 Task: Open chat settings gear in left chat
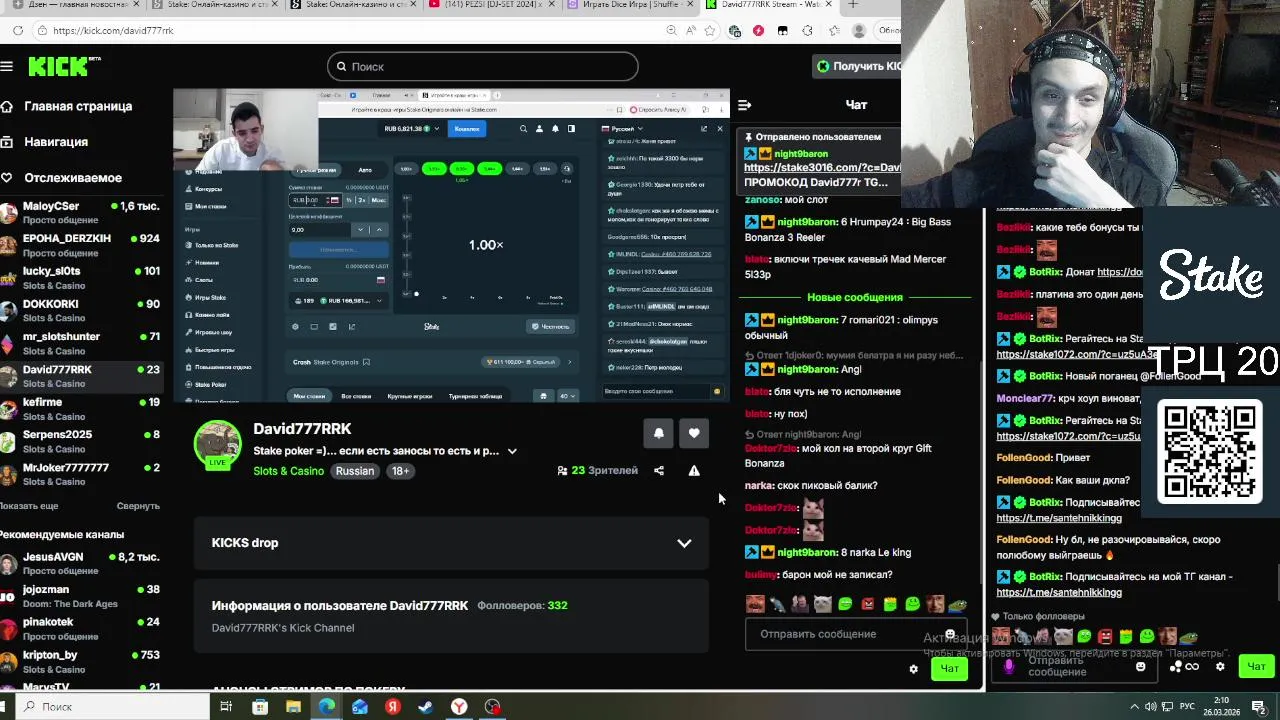[913, 669]
